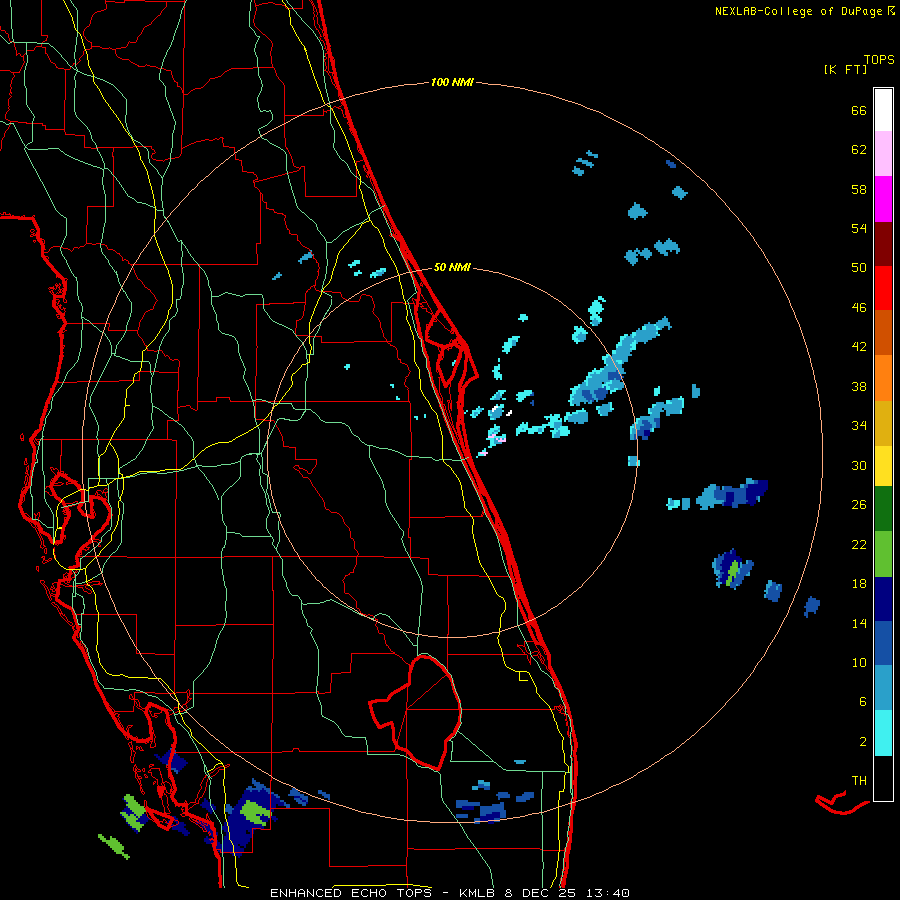Select the white swatch in the legend

(x=883, y=110)
